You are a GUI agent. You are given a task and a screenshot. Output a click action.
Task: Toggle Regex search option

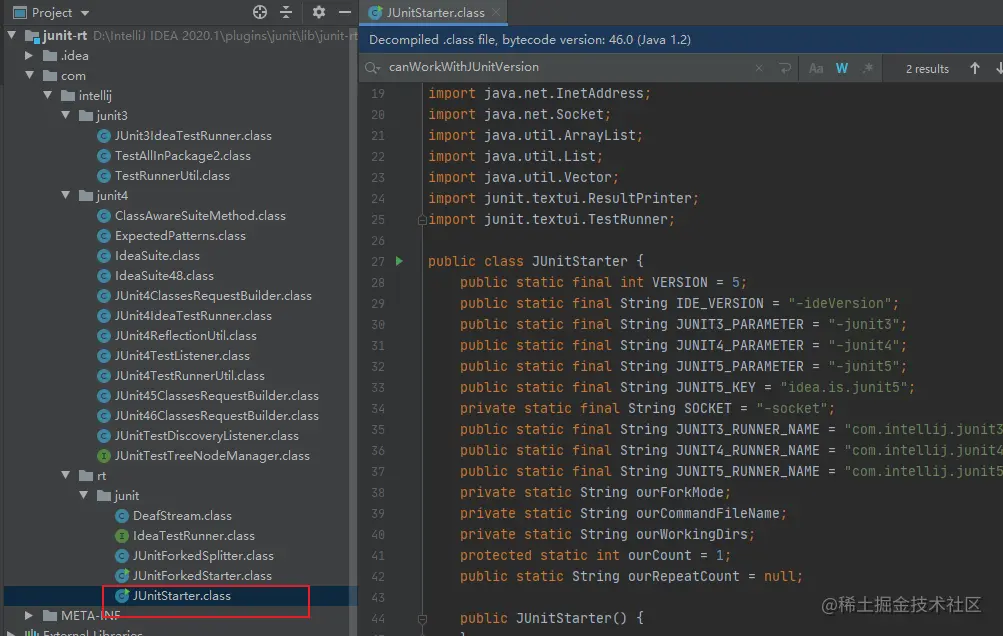pos(867,68)
